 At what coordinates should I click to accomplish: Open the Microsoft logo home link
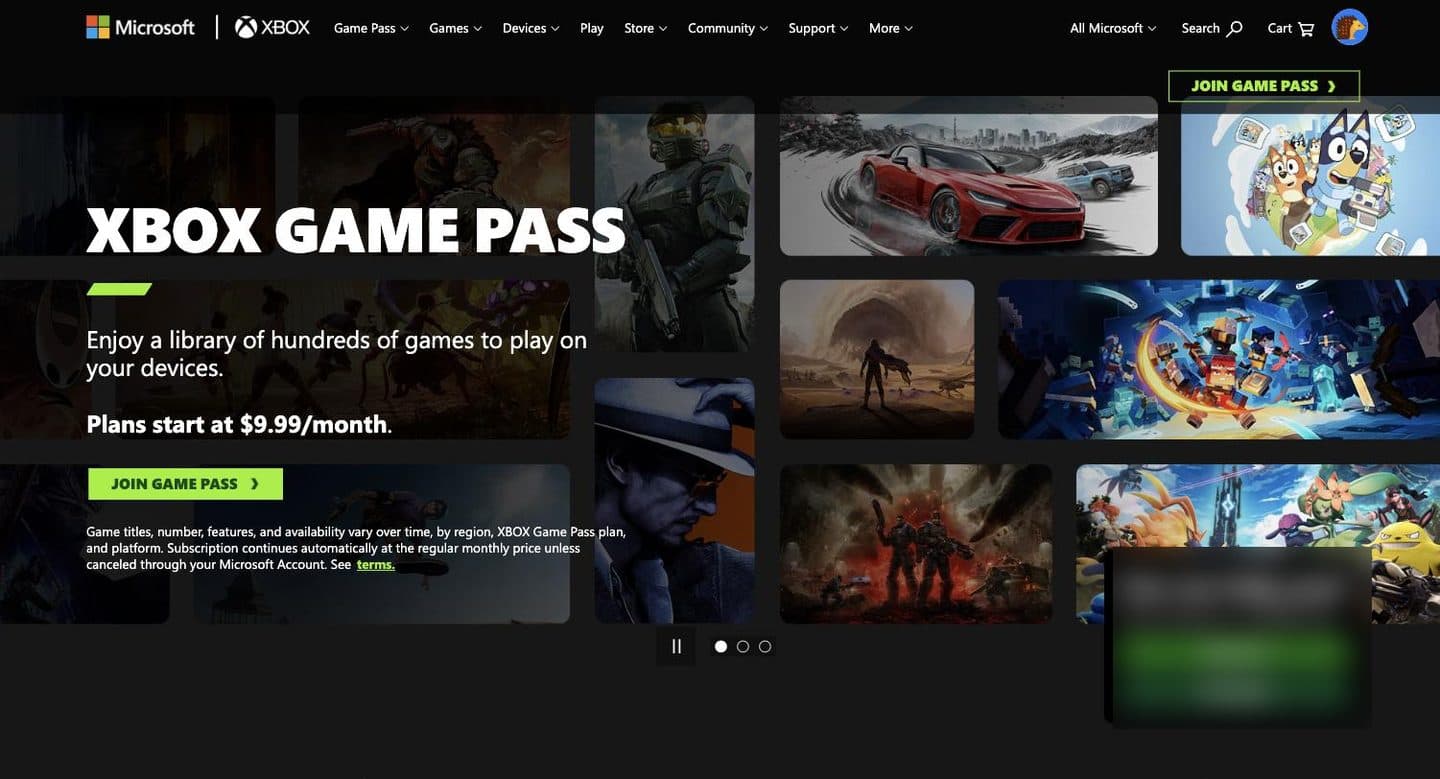pyautogui.click(x=140, y=27)
